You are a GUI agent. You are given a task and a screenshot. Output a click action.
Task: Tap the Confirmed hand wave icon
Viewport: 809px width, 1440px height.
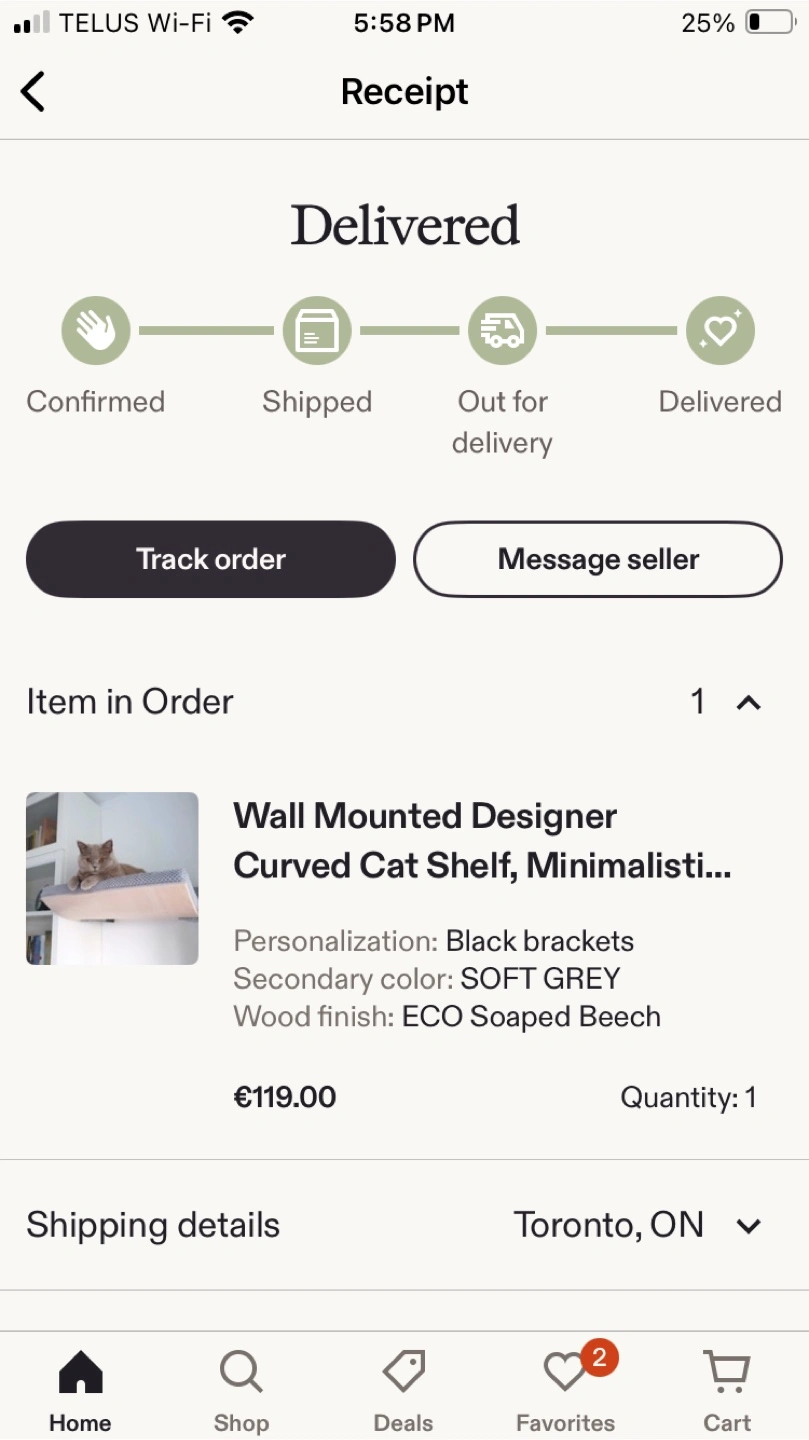pos(96,331)
